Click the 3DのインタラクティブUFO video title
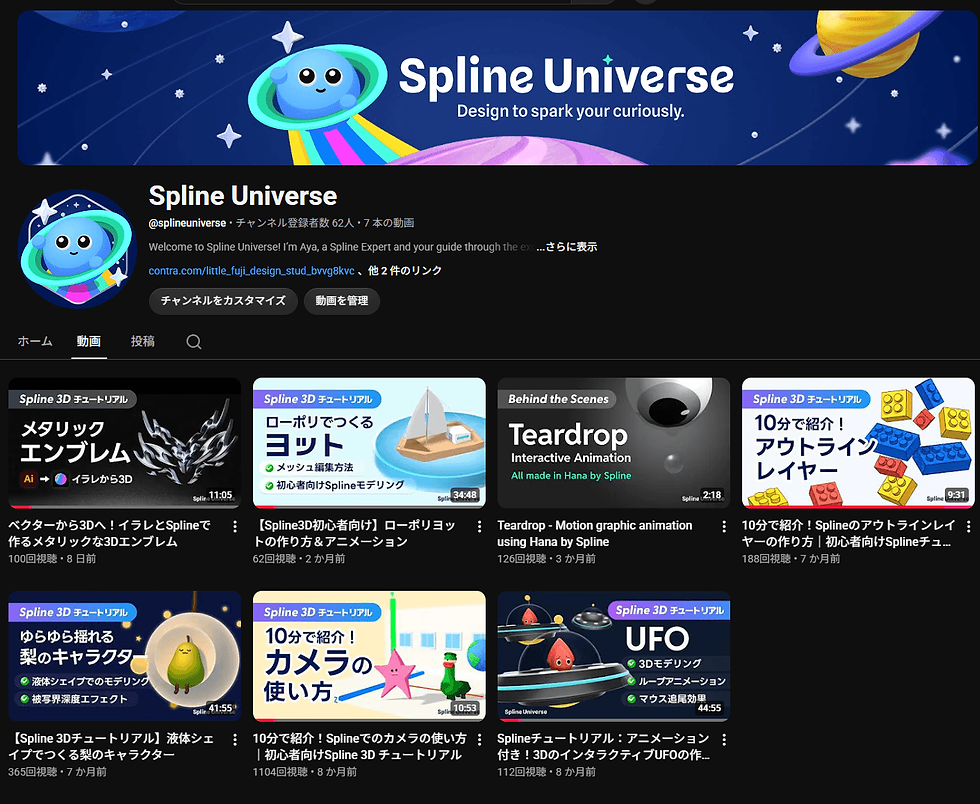Screen dimensions: 980x804 point(604,746)
